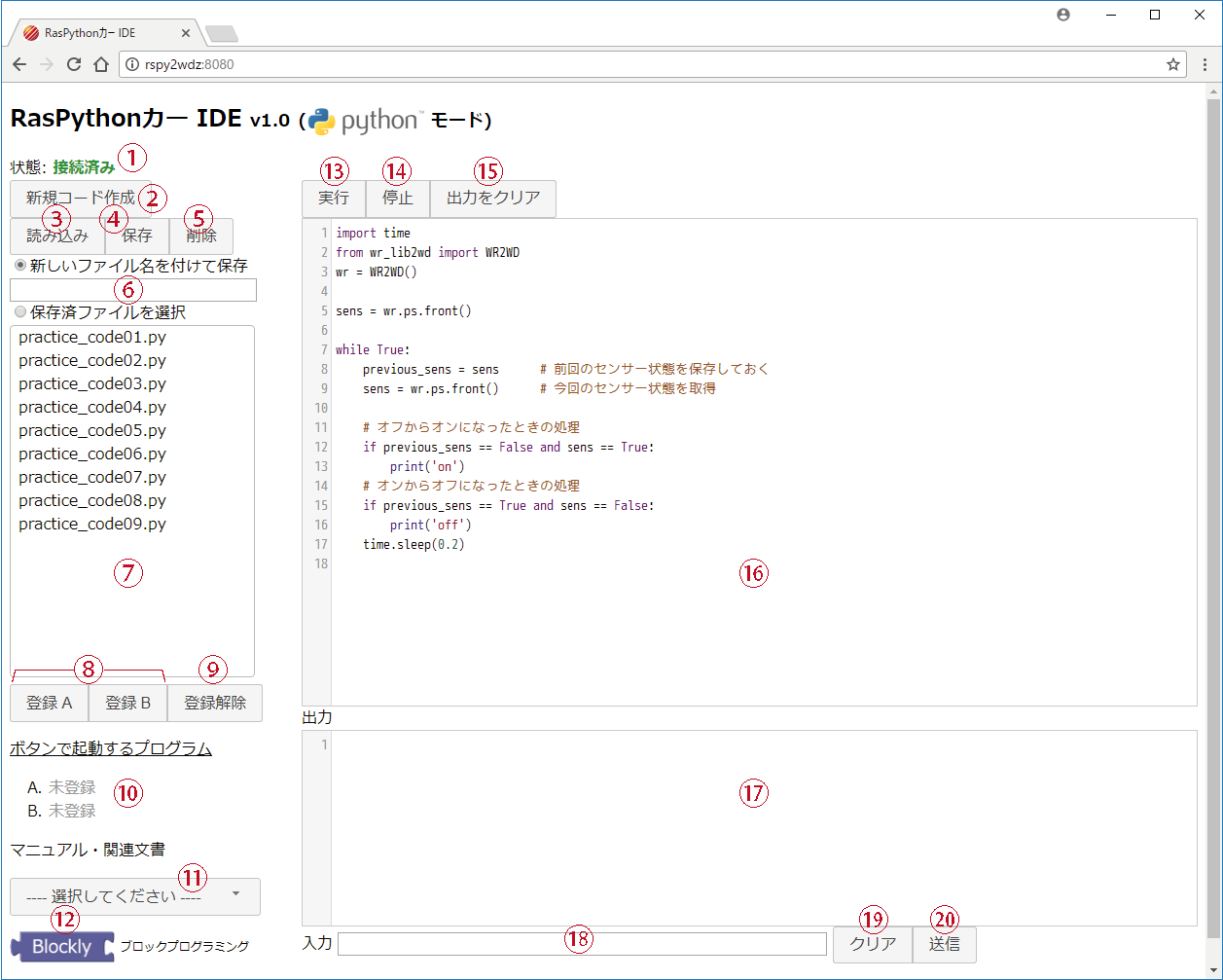Open Blockly block programming mode
Image resolution: width=1223 pixels, height=980 pixels.
coord(63,947)
